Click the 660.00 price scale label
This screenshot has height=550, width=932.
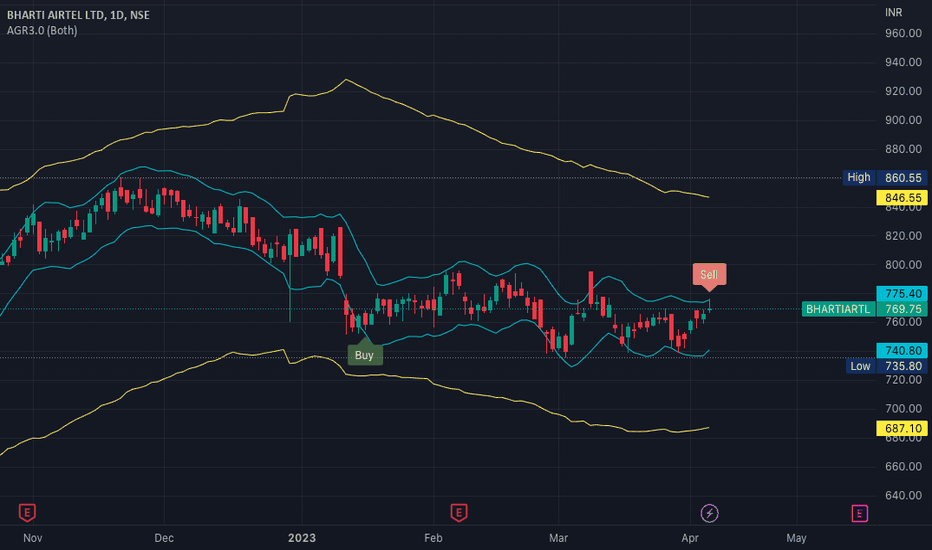click(x=903, y=466)
